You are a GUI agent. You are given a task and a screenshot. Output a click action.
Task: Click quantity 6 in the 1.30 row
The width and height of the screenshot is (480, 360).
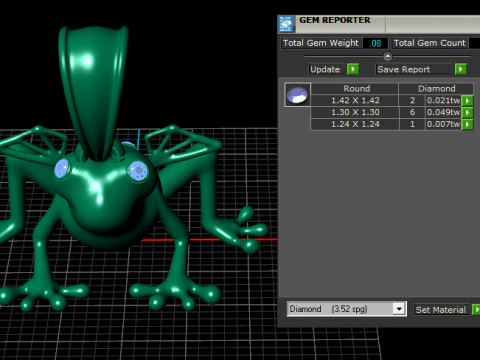point(412,112)
